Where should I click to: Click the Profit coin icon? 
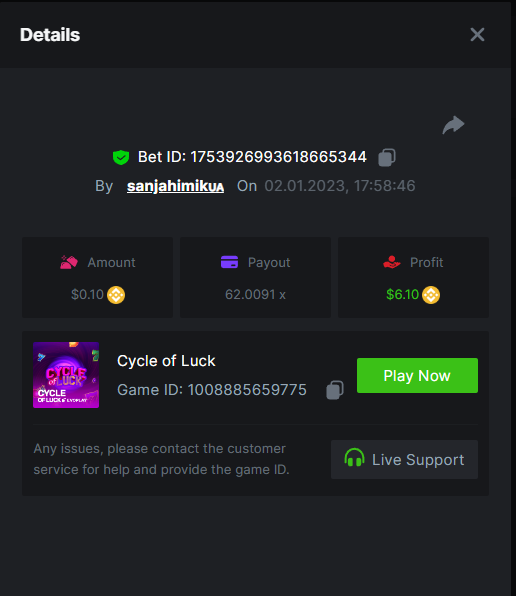click(431, 295)
